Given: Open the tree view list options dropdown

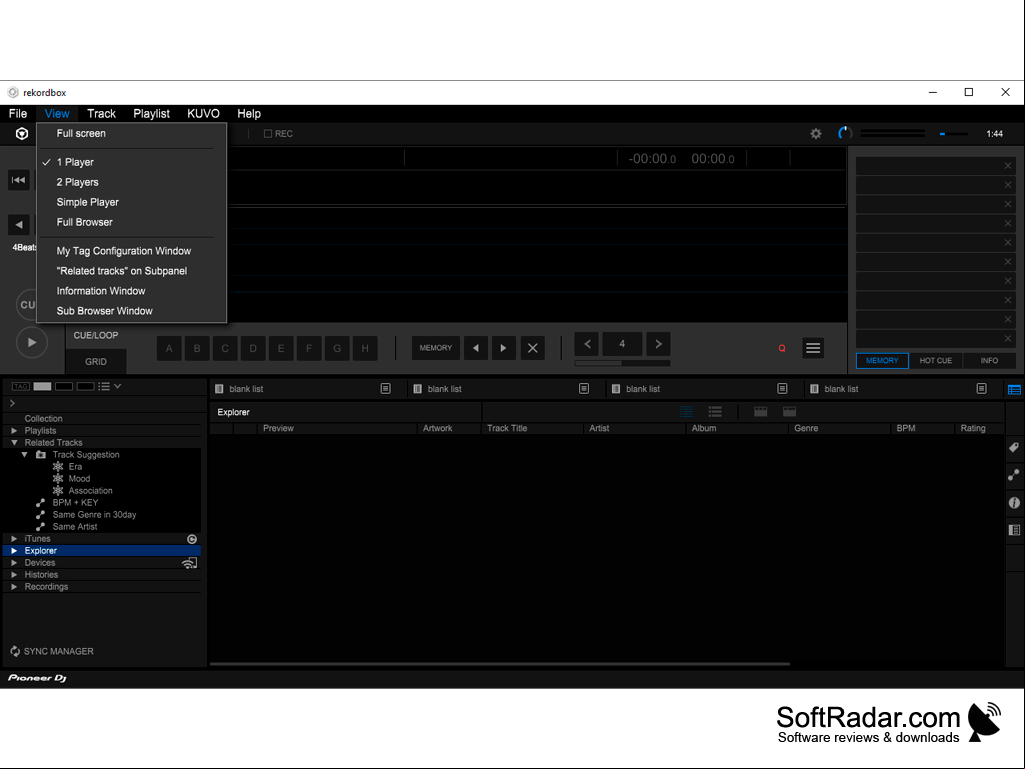Looking at the screenshot, I should [109, 386].
